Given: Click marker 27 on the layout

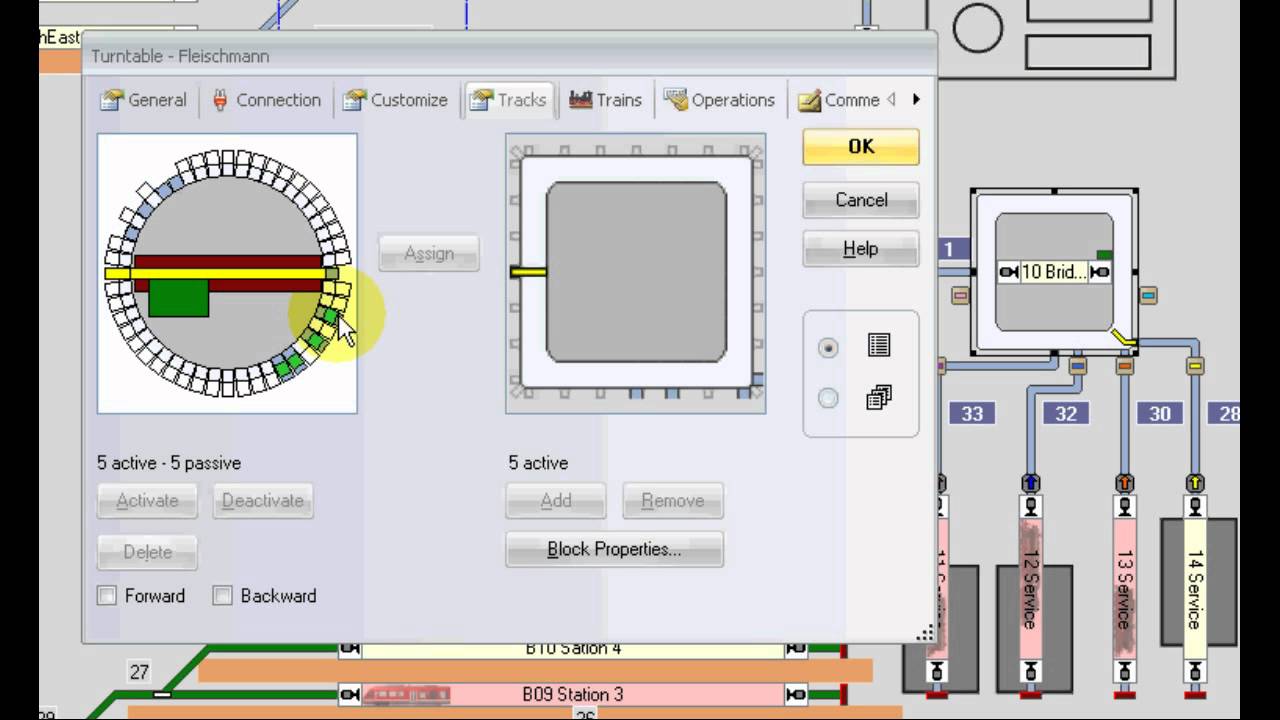Looking at the screenshot, I should pos(139,673).
